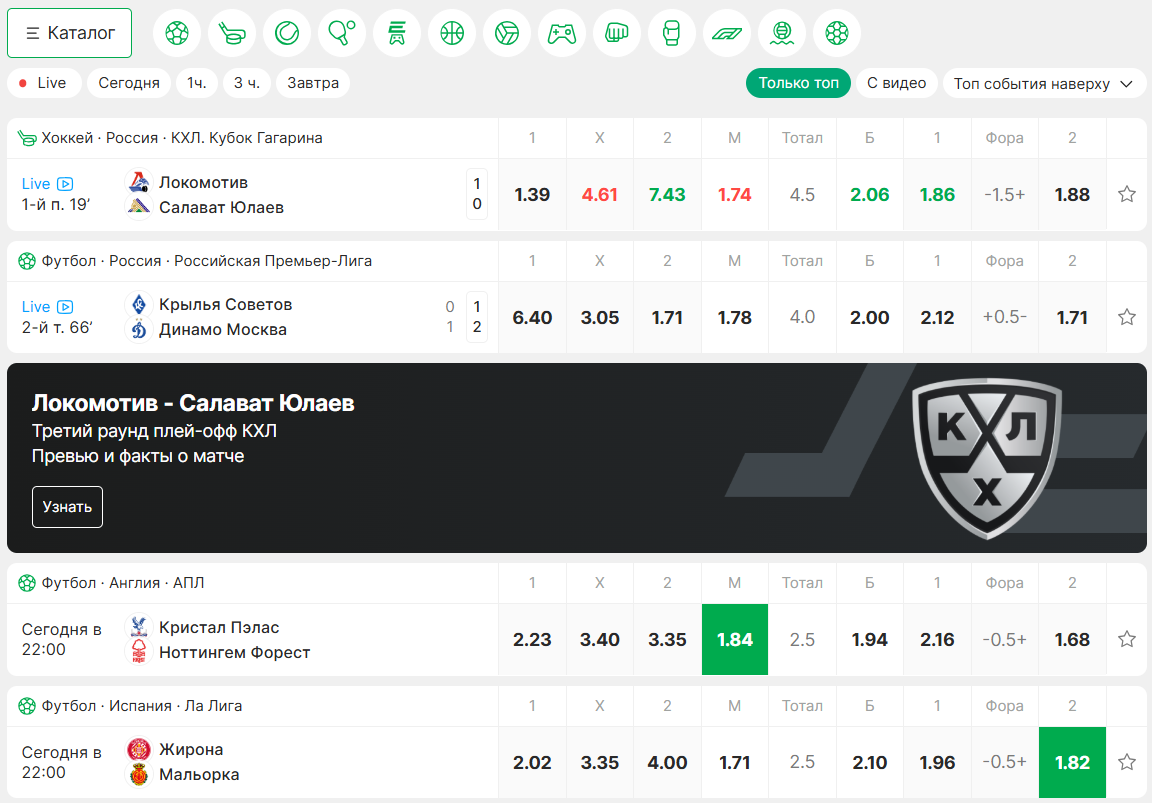
Task: Select over-total odds 2.06 in hockey match
Action: click(x=869, y=195)
